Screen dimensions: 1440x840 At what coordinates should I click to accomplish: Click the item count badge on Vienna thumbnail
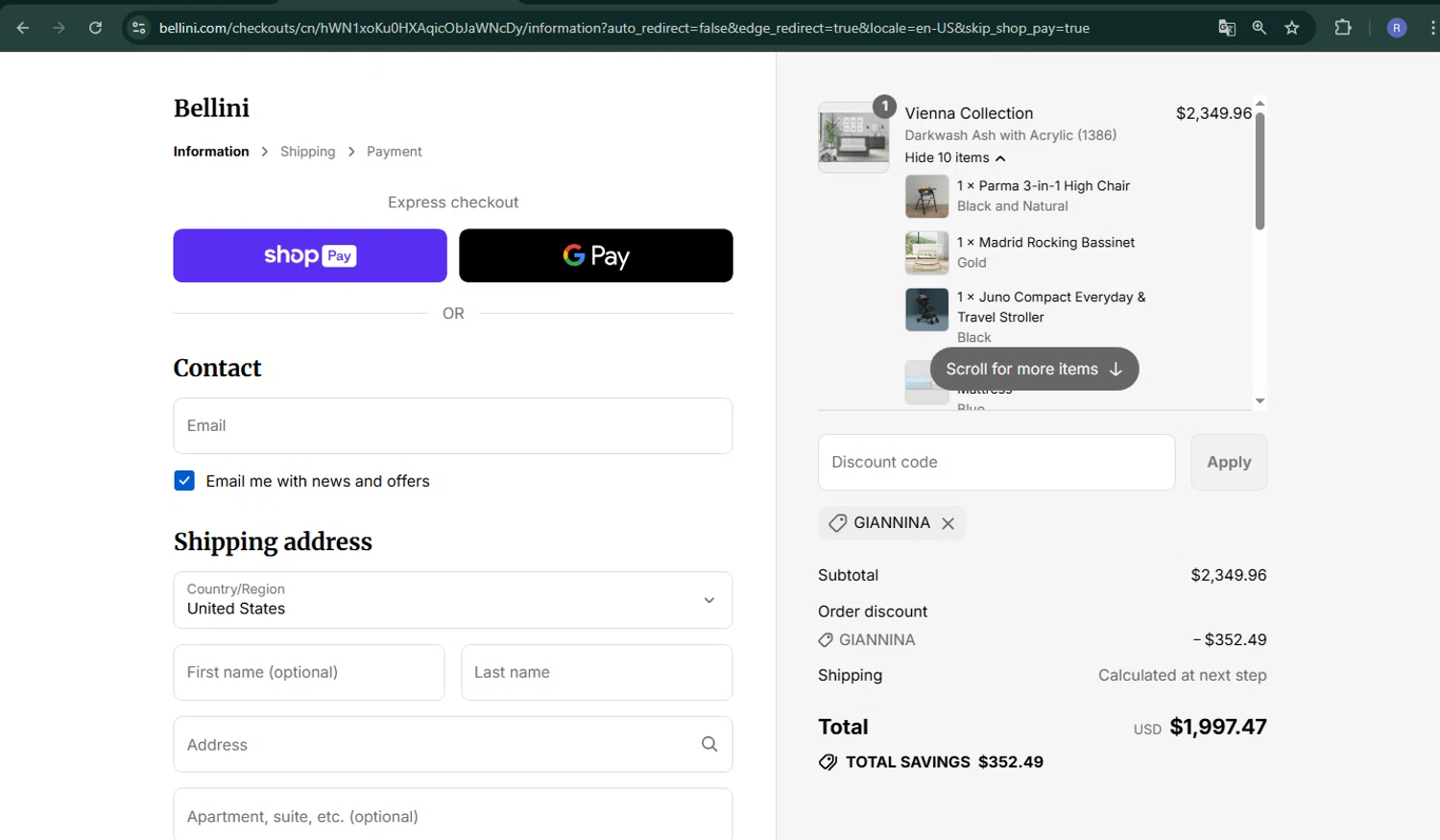(884, 107)
